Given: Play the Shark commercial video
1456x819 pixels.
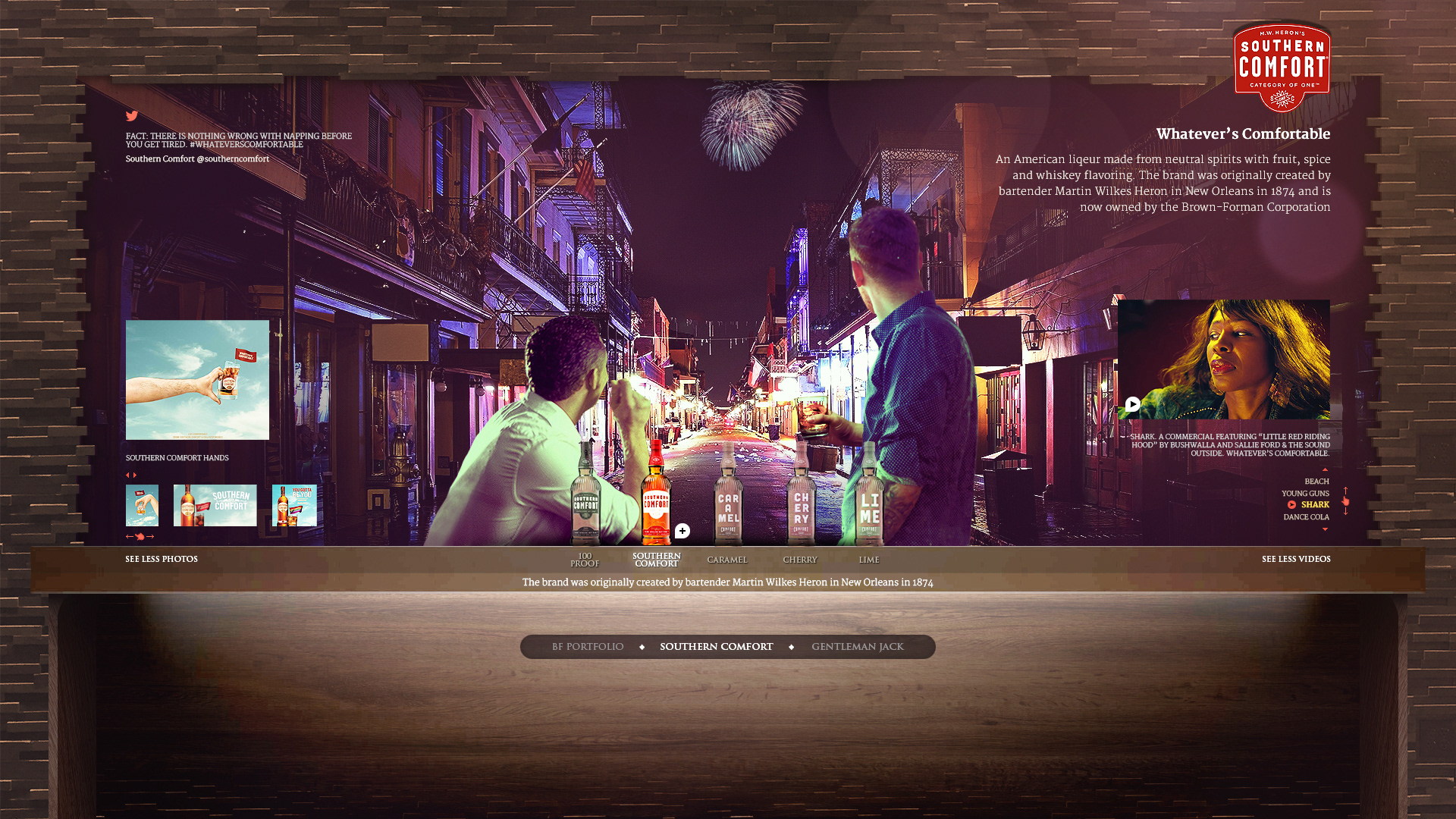Looking at the screenshot, I should 1132,404.
